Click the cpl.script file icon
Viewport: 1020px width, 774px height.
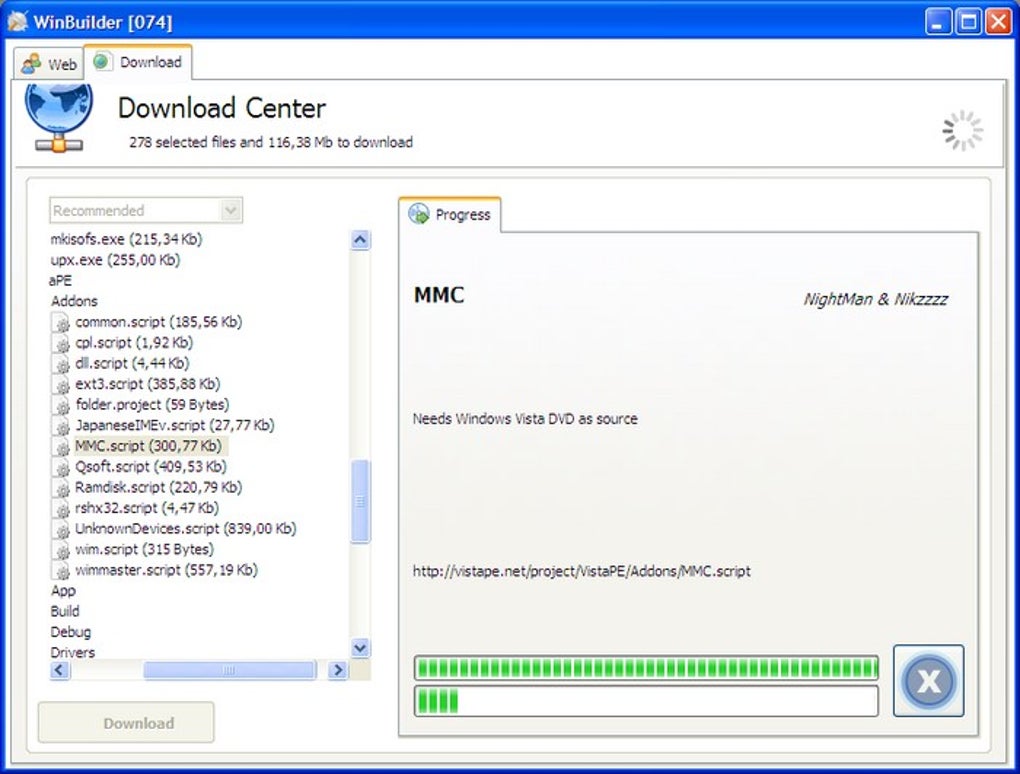[61, 343]
